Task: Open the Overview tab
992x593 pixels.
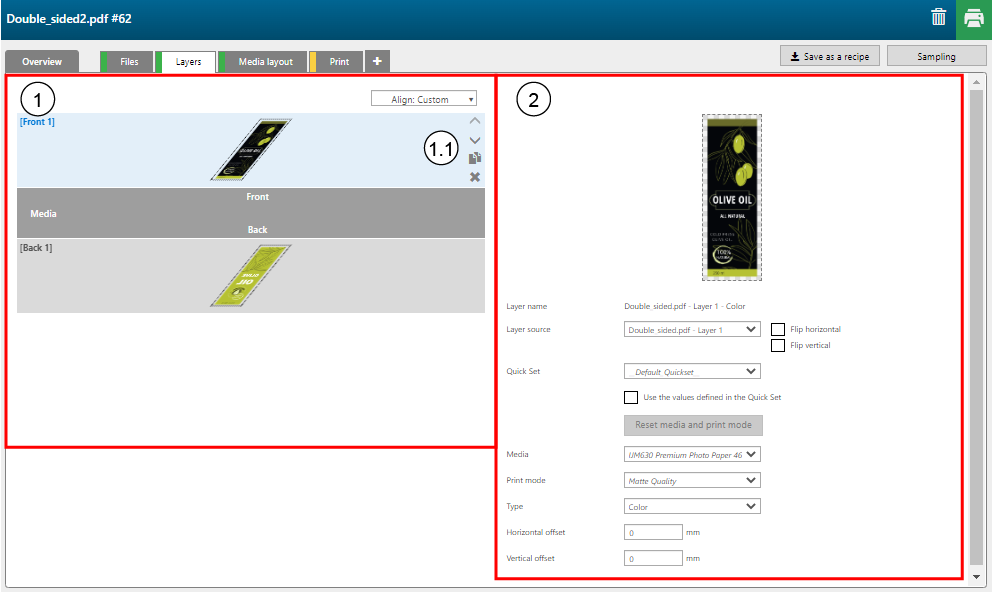Action: 42,62
